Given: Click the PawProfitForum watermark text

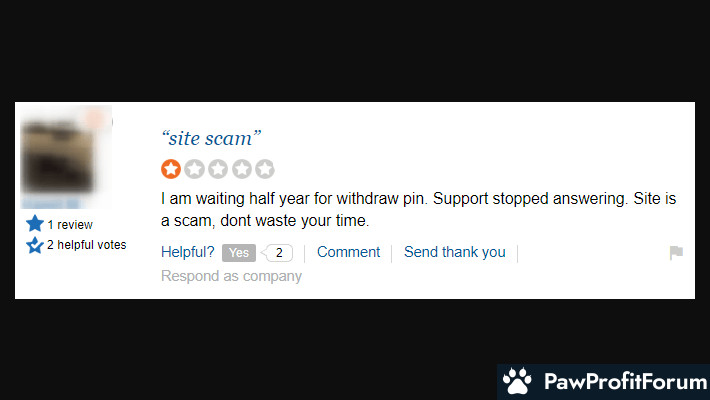Looking at the screenshot, I should click(626, 381).
